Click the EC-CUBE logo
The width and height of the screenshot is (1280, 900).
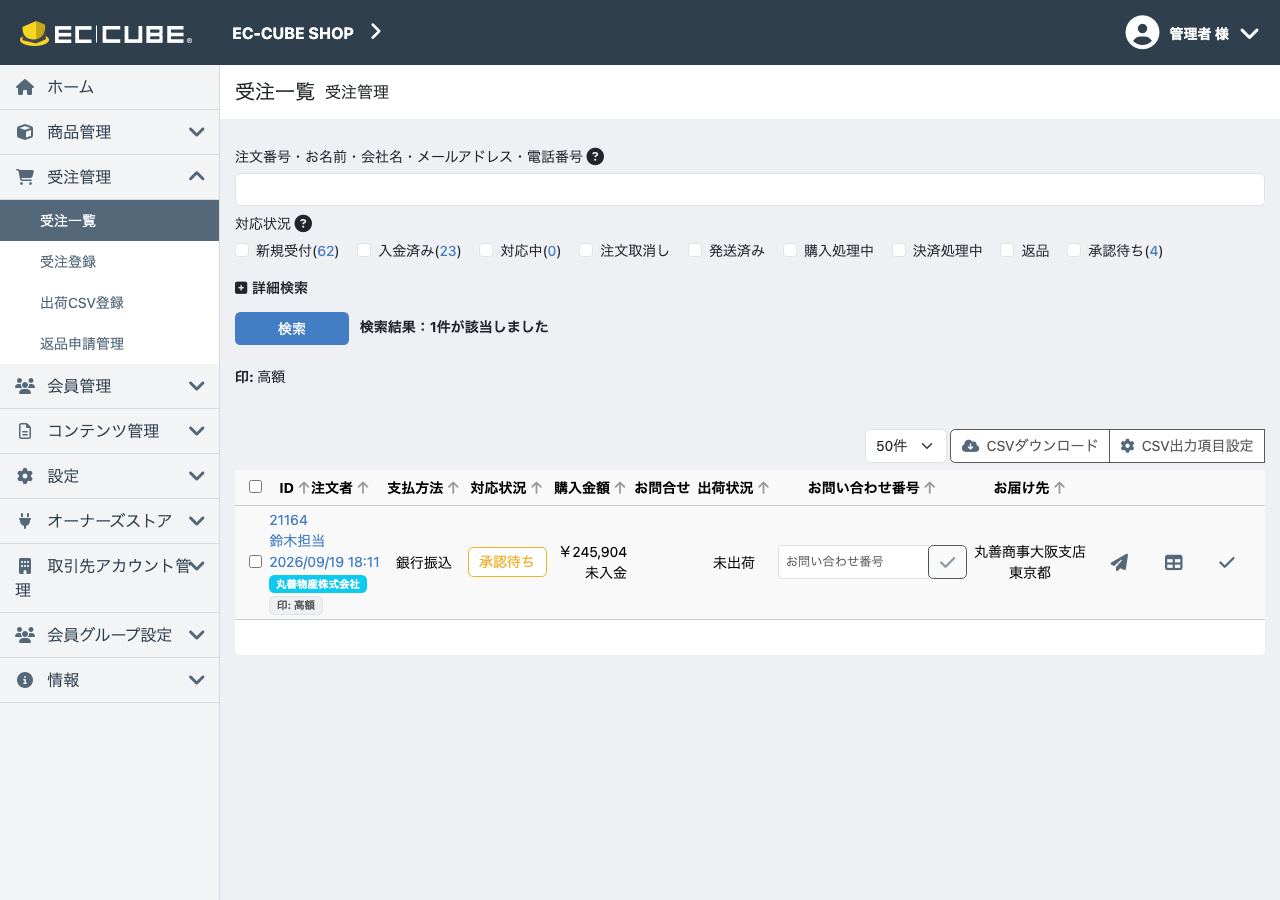pyautogui.click(x=106, y=33)
